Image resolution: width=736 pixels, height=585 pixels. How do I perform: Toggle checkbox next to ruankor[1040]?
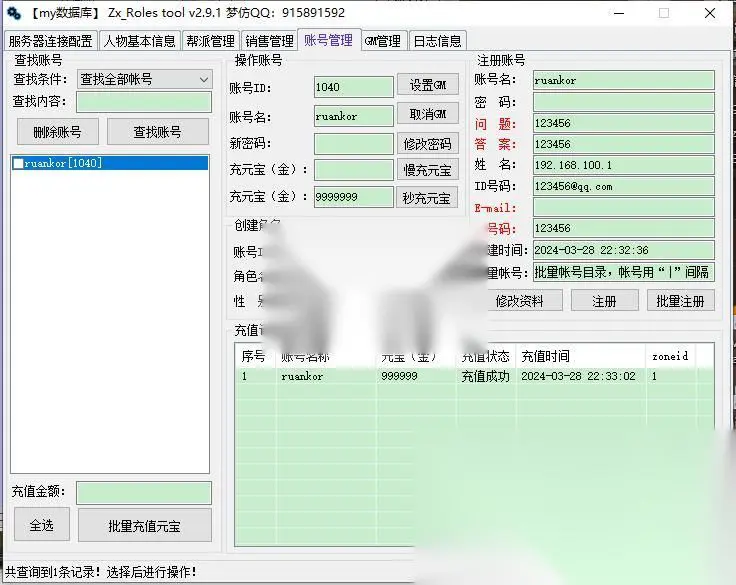click(x=18, y=163)
